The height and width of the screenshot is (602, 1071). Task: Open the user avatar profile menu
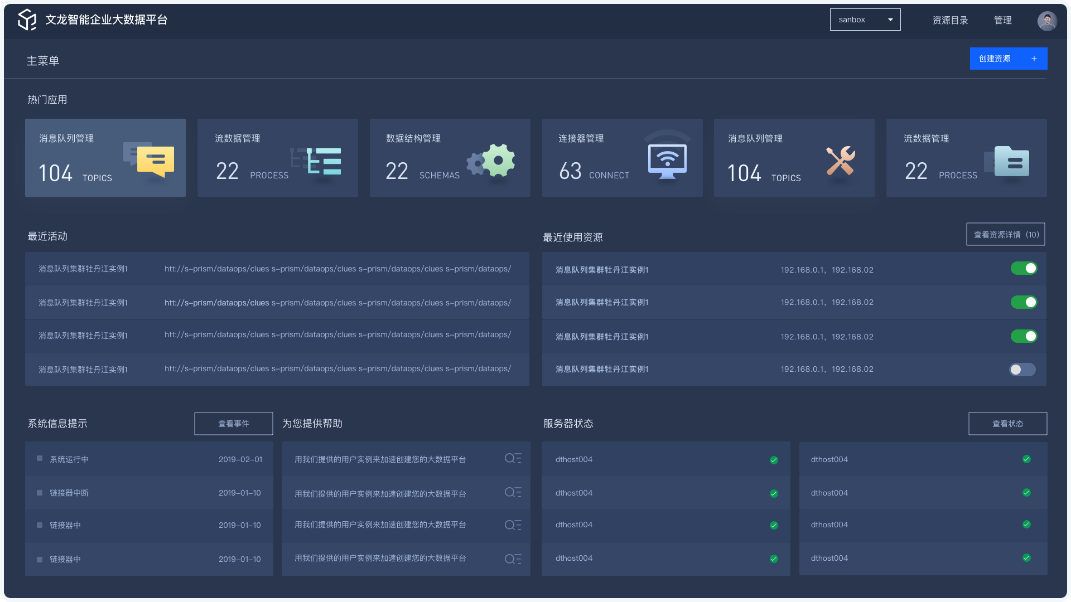[x=1046, y=20]
